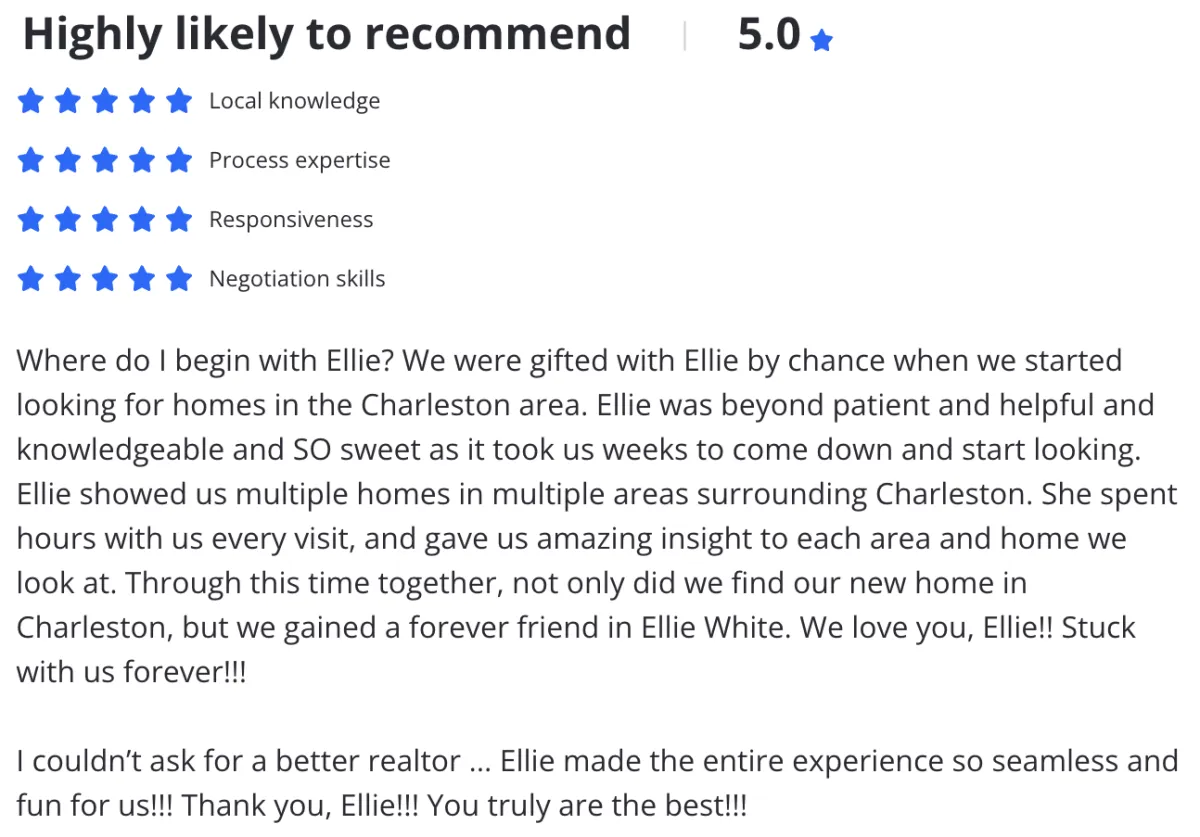Click the first star of Local knowledge
The height and width of the screenshot is (837, 1200).
31,101
